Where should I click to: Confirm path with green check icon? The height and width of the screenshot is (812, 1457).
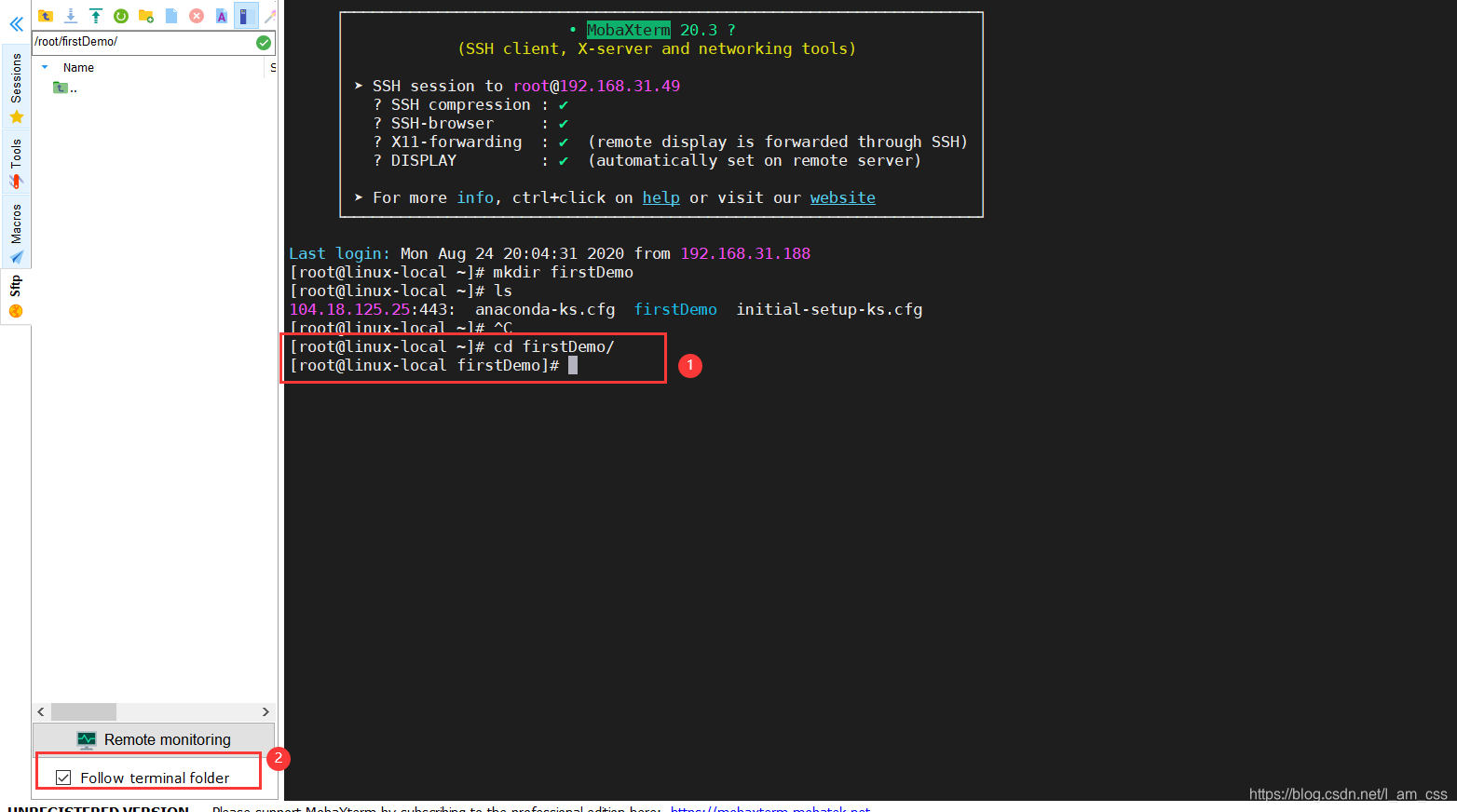click(264, 42)
